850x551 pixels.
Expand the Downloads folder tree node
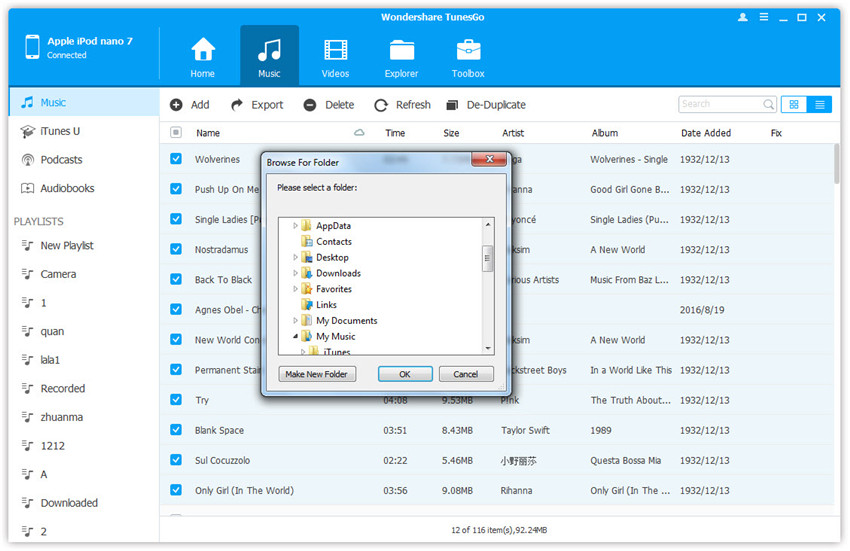[296, 273]
